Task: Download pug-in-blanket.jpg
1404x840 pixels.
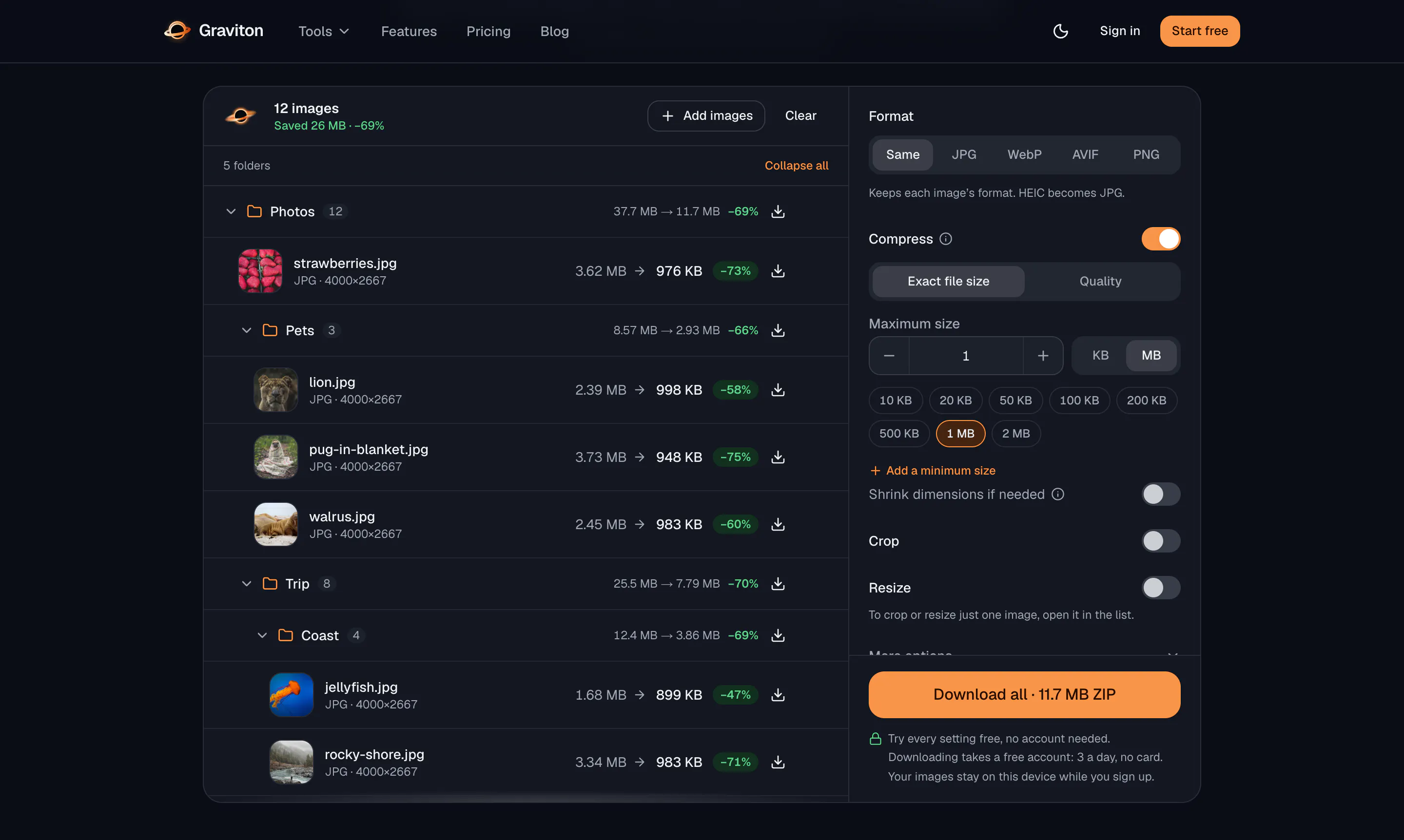Action: click(x=778, y=457)
